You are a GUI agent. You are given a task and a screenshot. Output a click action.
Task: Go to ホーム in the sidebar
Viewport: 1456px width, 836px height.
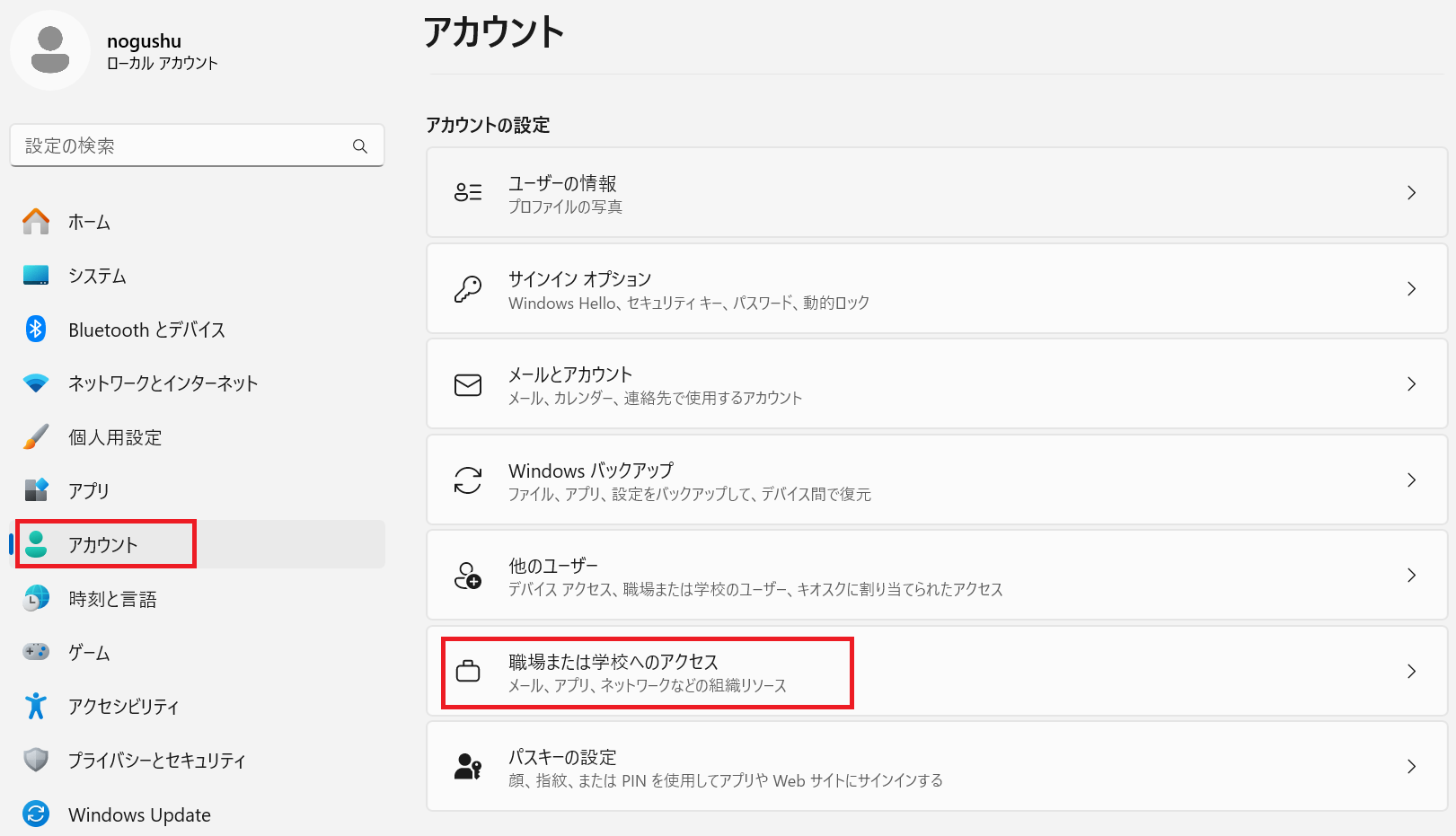pos(198,221)
